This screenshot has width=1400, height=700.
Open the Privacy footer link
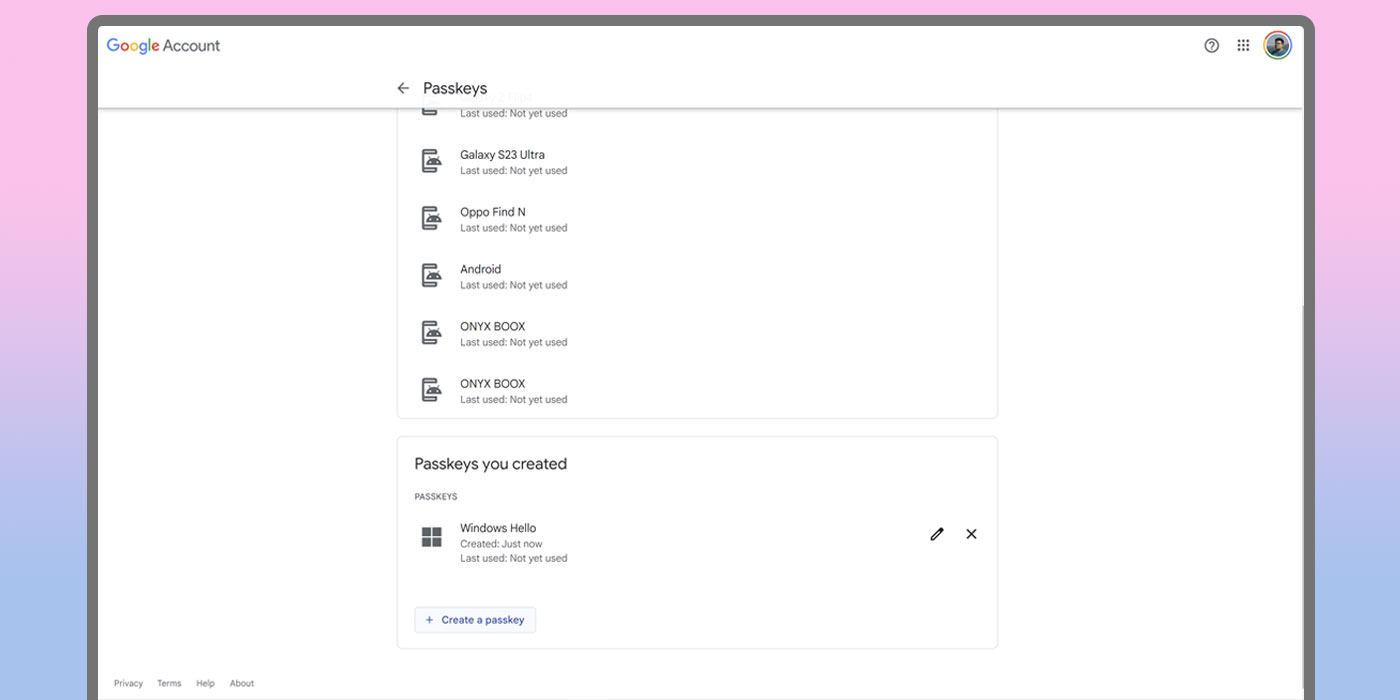(x=128, y=684)
